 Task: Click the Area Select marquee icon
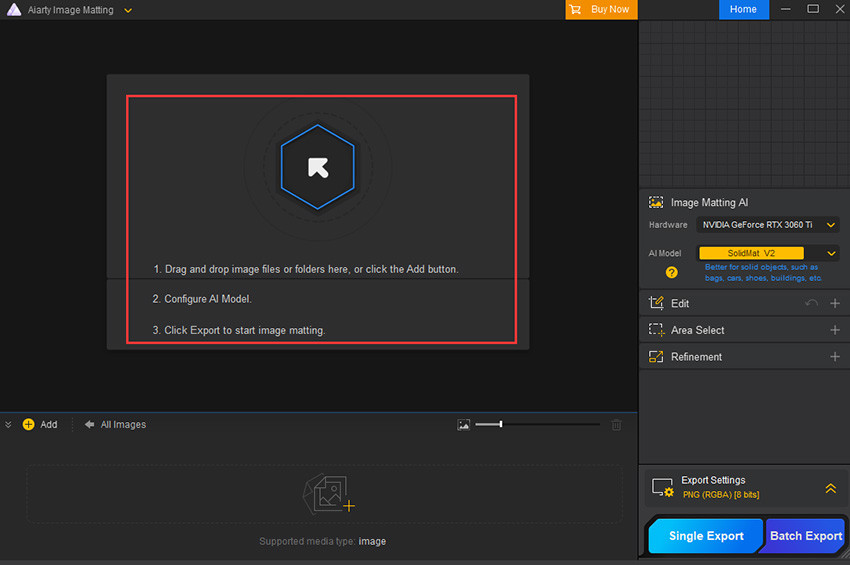tap(656, 330)
